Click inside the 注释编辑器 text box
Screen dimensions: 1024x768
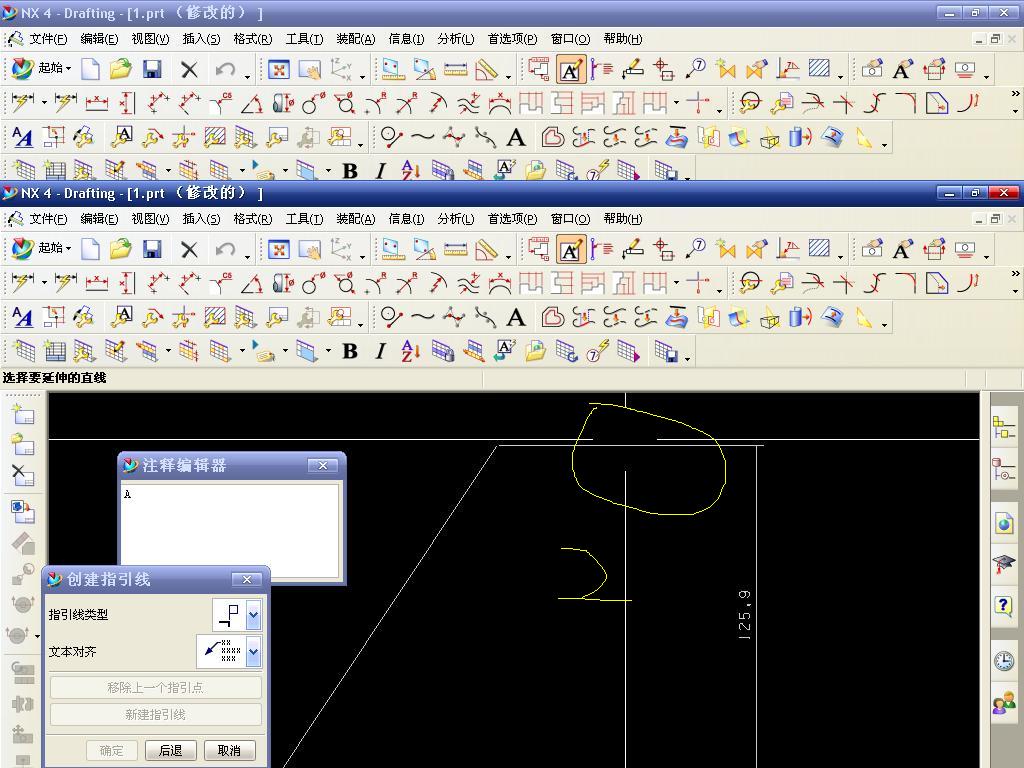(x=230, y=530)
